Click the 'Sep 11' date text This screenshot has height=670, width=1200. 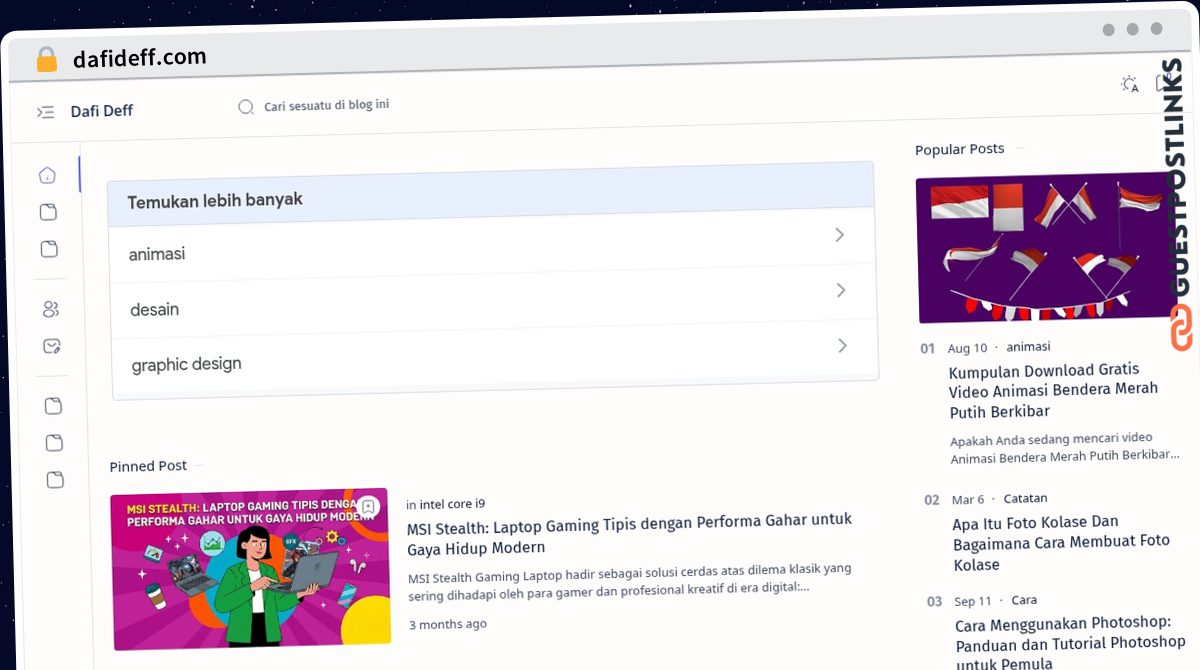click(x=973, y=601)
